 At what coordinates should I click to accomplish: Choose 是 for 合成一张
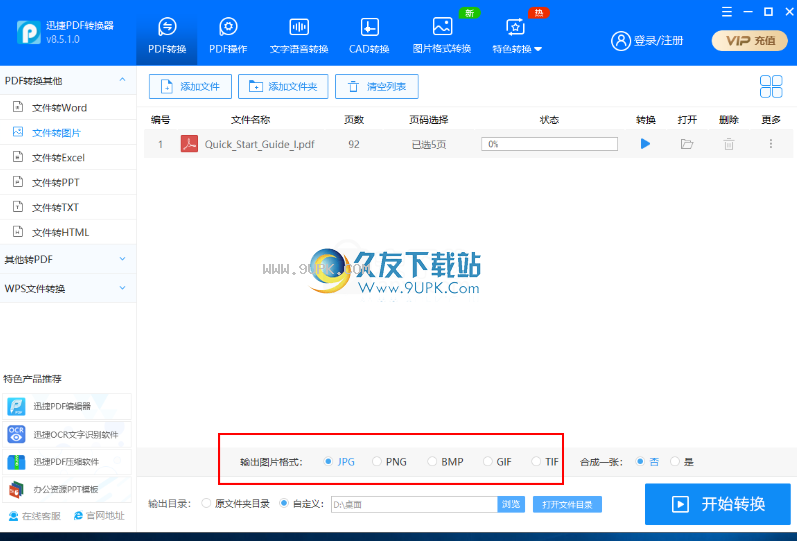682,462
